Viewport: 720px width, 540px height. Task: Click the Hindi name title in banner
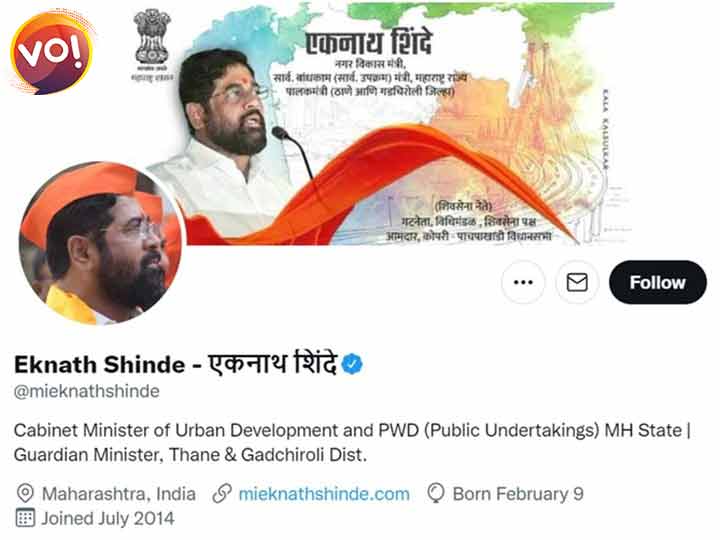369,43
